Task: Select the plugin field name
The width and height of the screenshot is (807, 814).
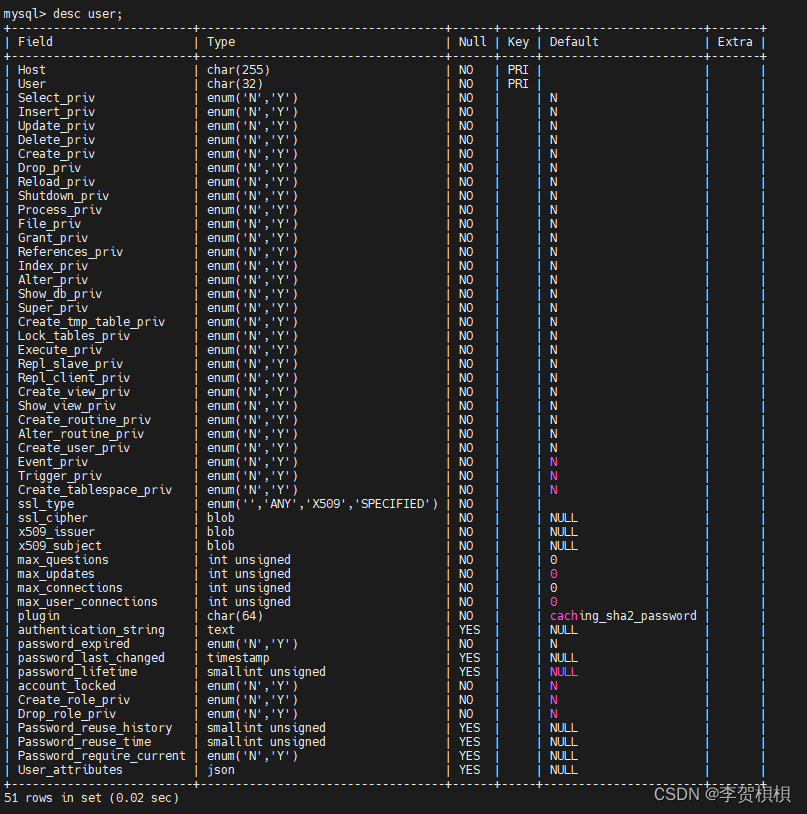Action: point(39,617)
